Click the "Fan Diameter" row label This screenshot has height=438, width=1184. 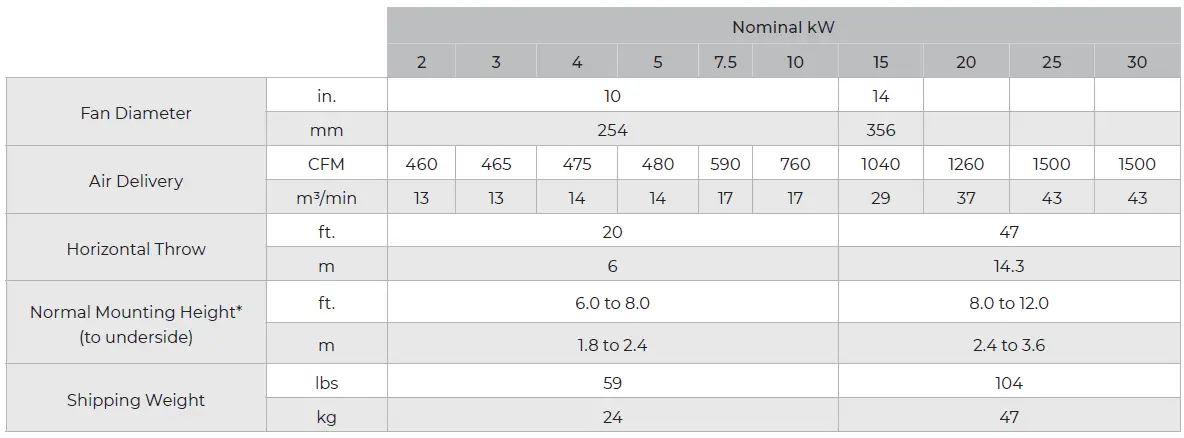[x=136, y=113]
